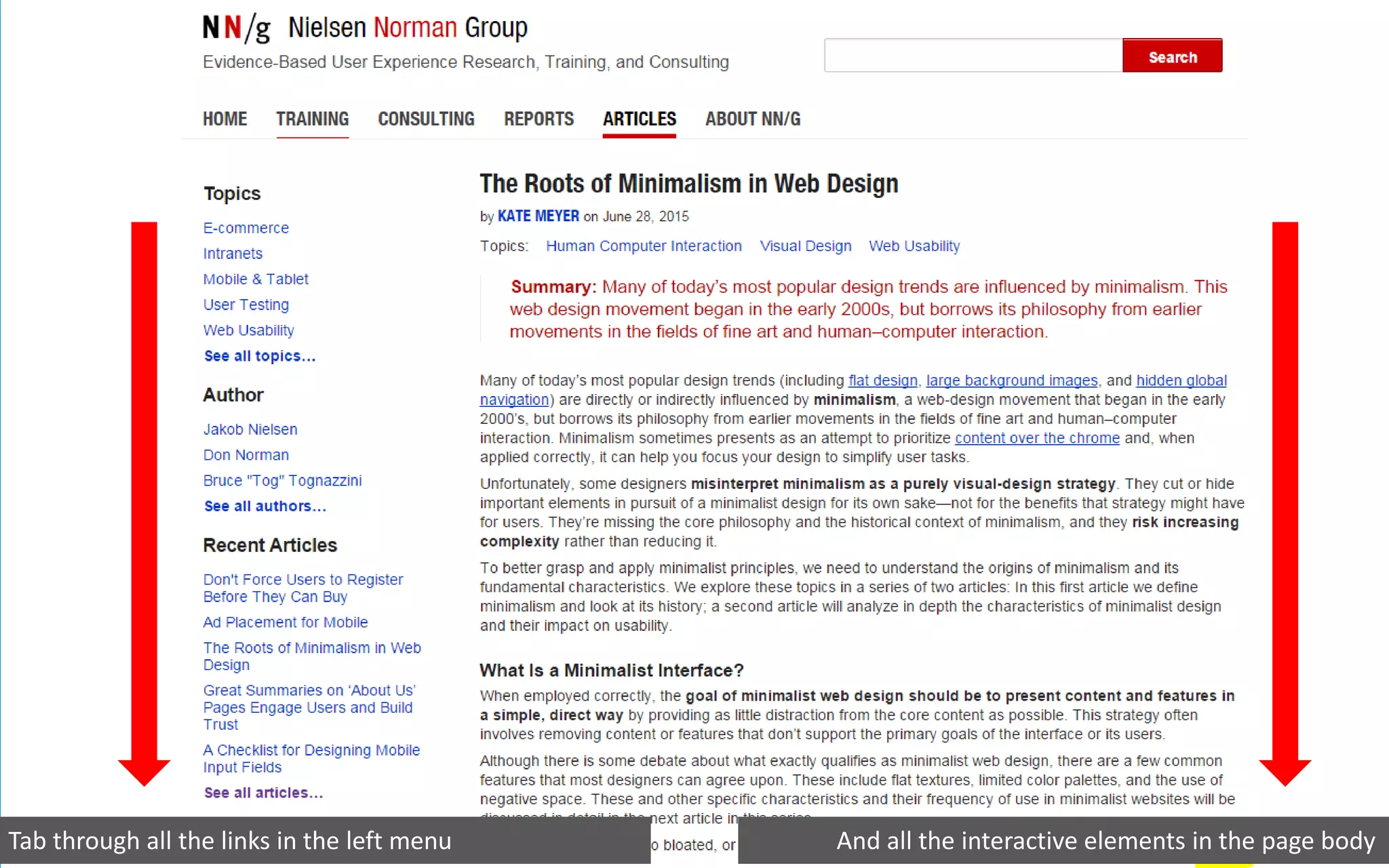Open the REPORTS nav item

point(539,119)
